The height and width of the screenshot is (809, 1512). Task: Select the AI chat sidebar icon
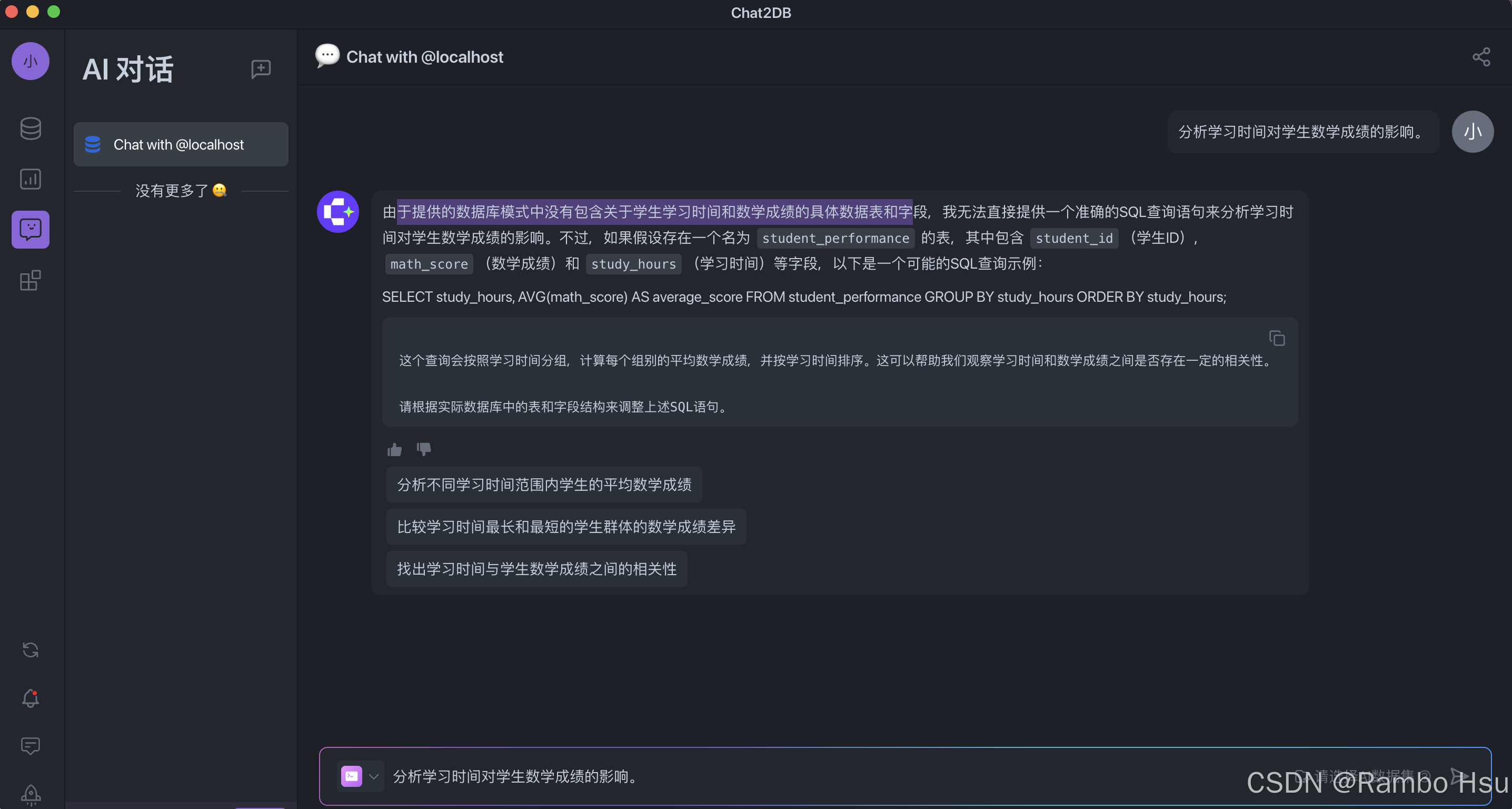pos(31,230)
